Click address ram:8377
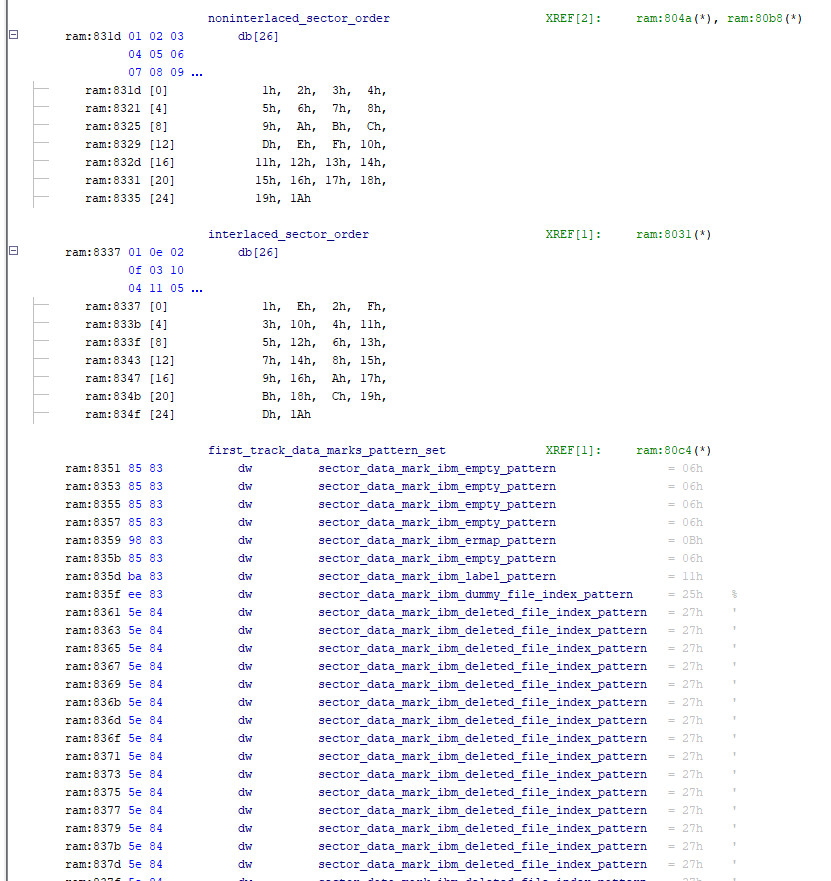 [93, 810]
